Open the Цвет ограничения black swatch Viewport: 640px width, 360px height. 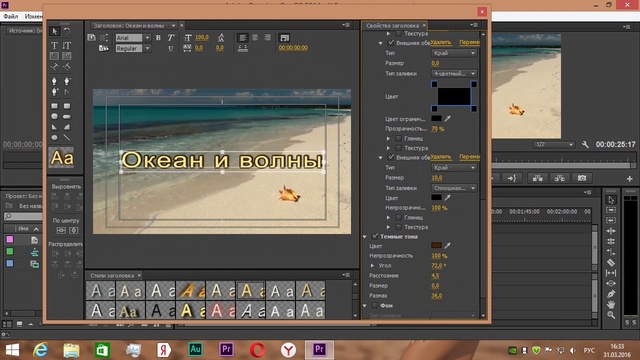436,118
